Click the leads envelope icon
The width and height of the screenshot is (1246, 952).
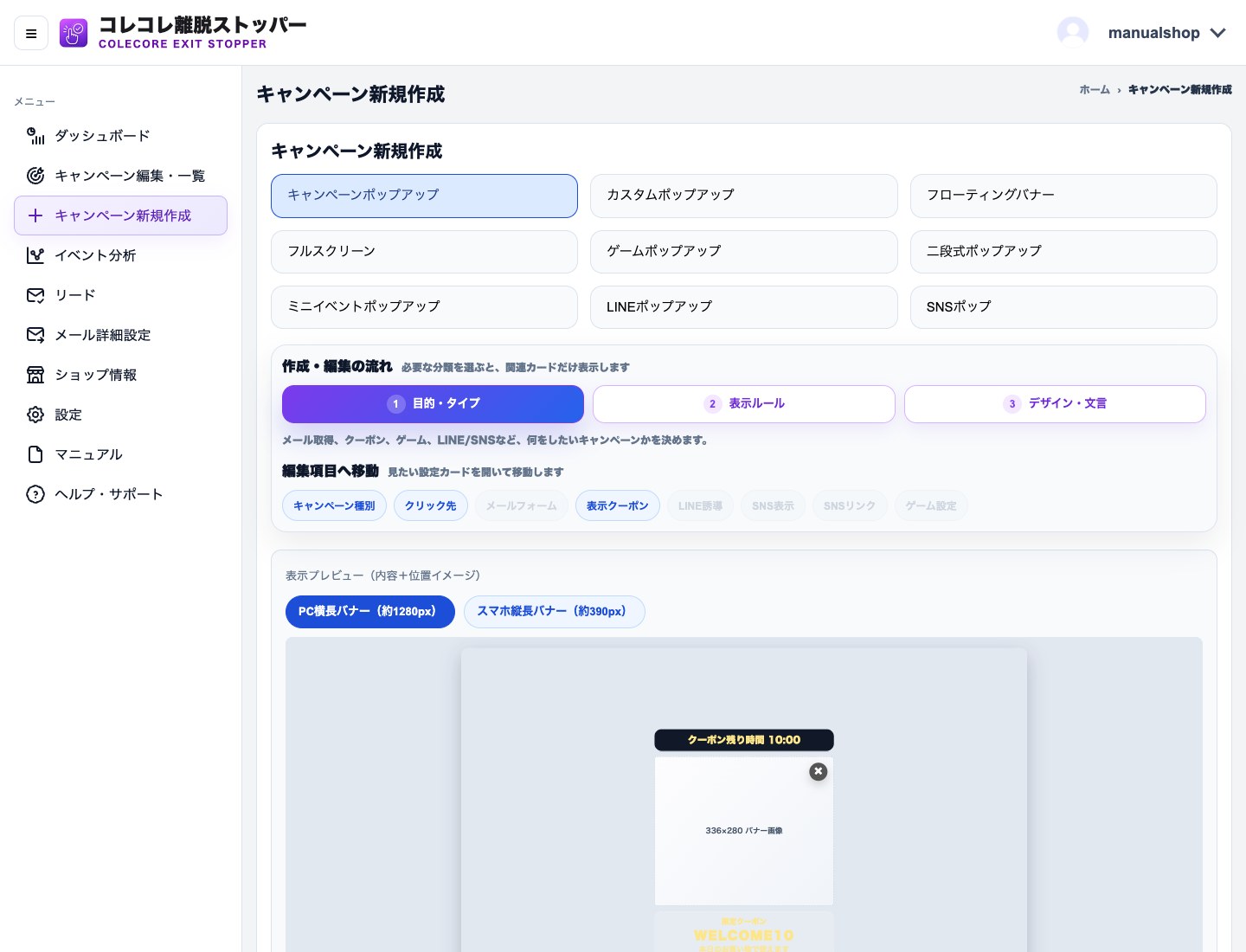[35, 295]
